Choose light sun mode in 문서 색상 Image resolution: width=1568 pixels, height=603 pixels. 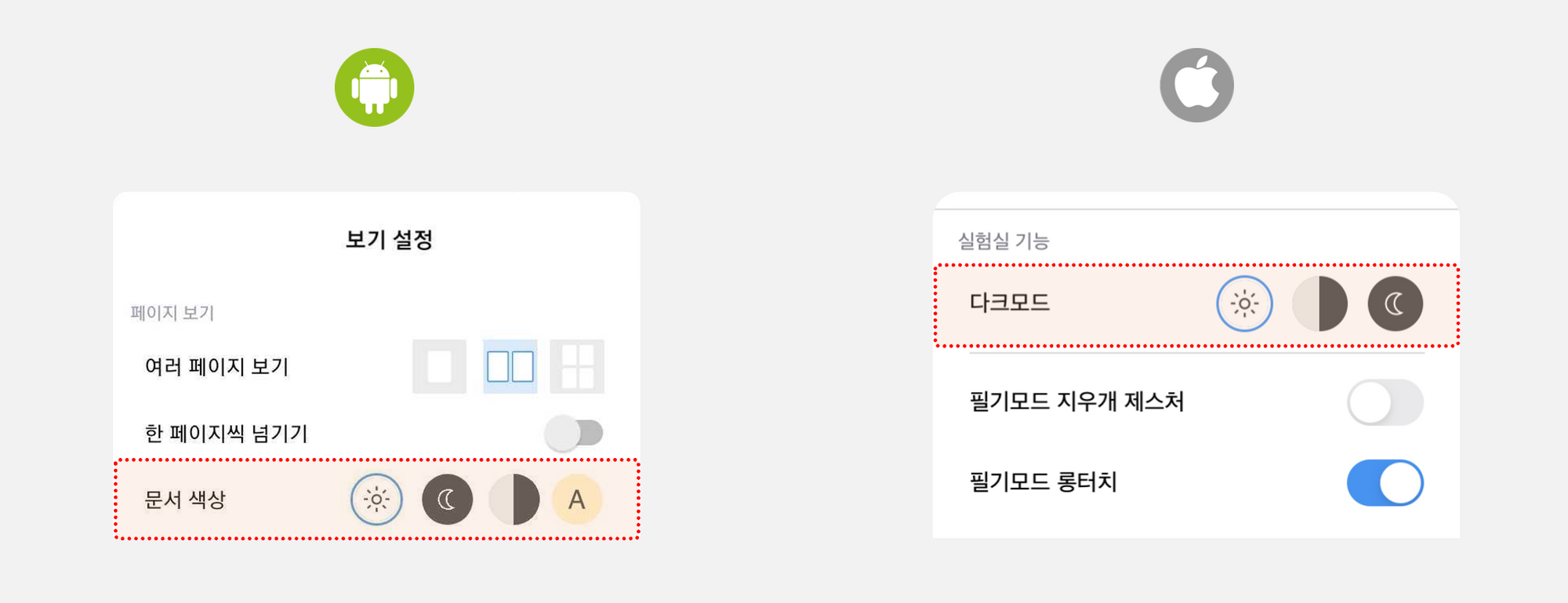point(376,499)
